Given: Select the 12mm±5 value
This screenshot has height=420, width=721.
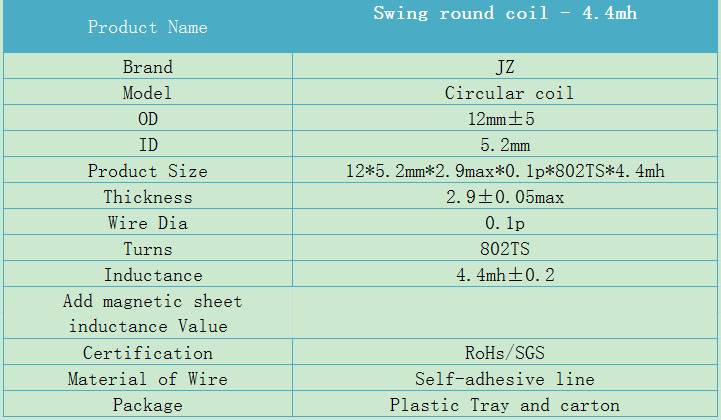Looking at the screenshot, I should click(x=501, y=119).
